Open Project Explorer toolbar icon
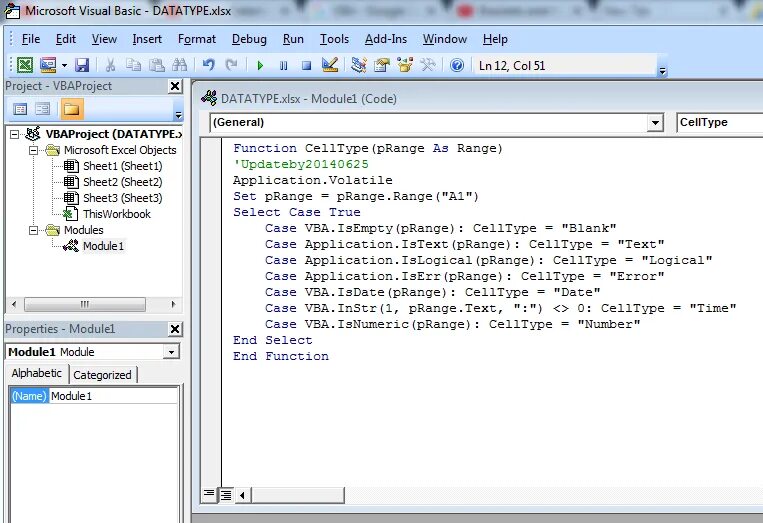The height and width of the screenshot is (523, 763). (x=359, y=65)
